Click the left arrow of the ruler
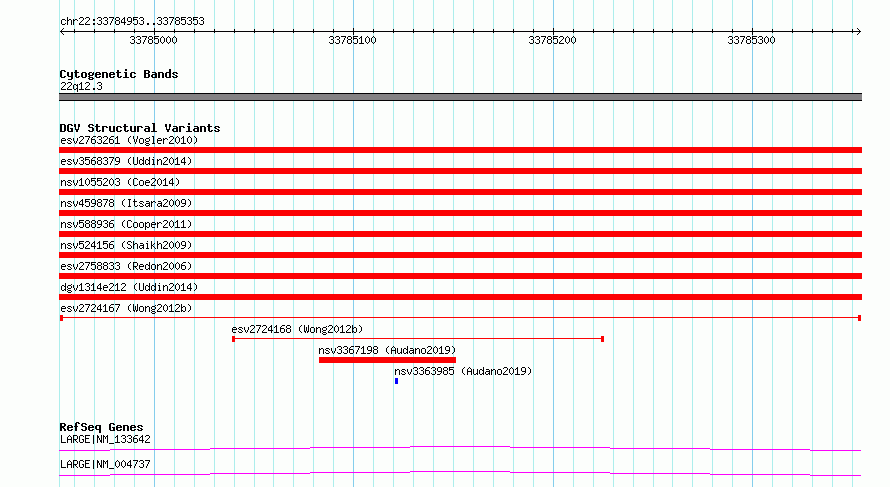The width and height of the screenshot is (890, 487). [x=62, y=31]
